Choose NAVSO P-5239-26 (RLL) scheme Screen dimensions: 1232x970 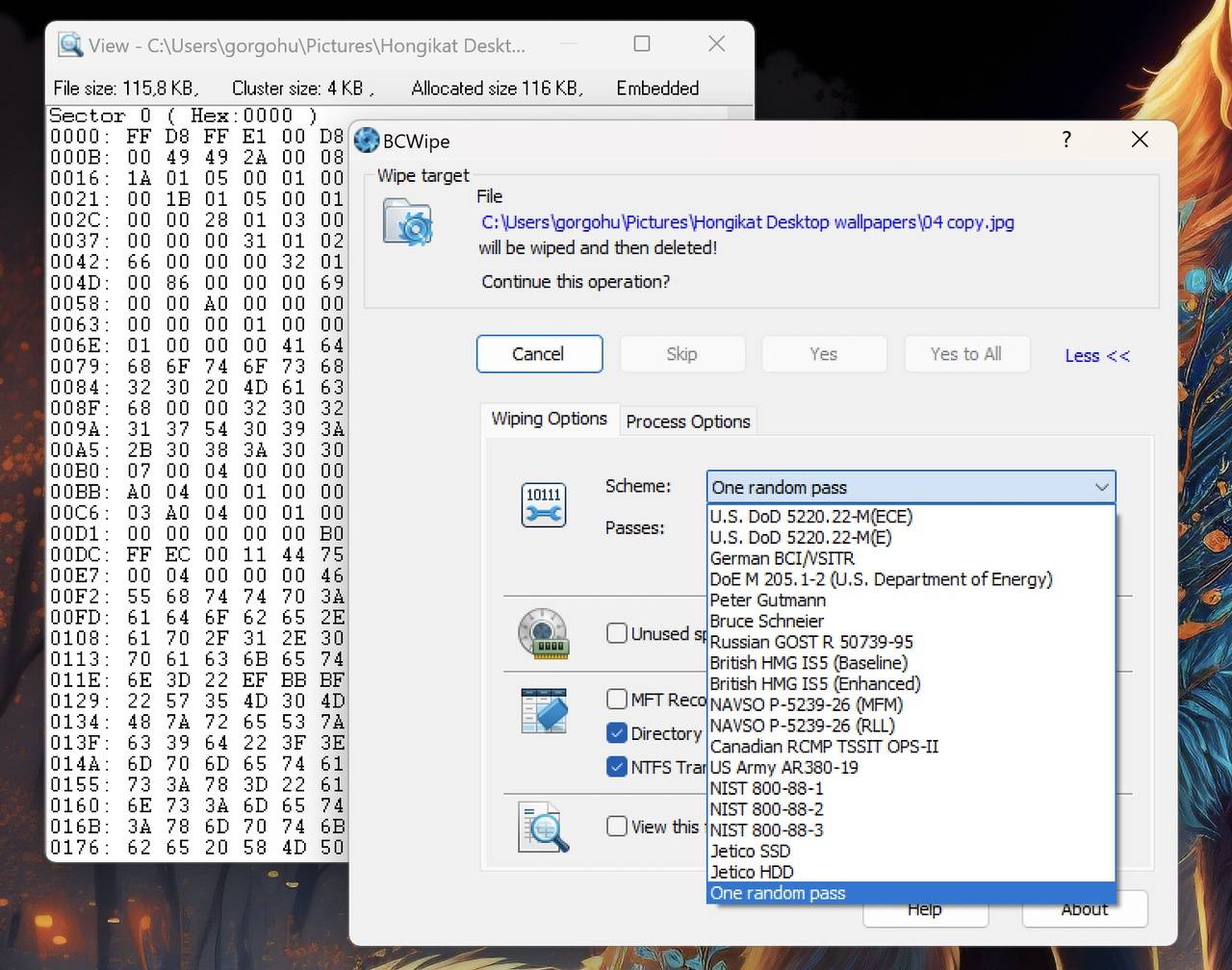[x=911, y=726]
